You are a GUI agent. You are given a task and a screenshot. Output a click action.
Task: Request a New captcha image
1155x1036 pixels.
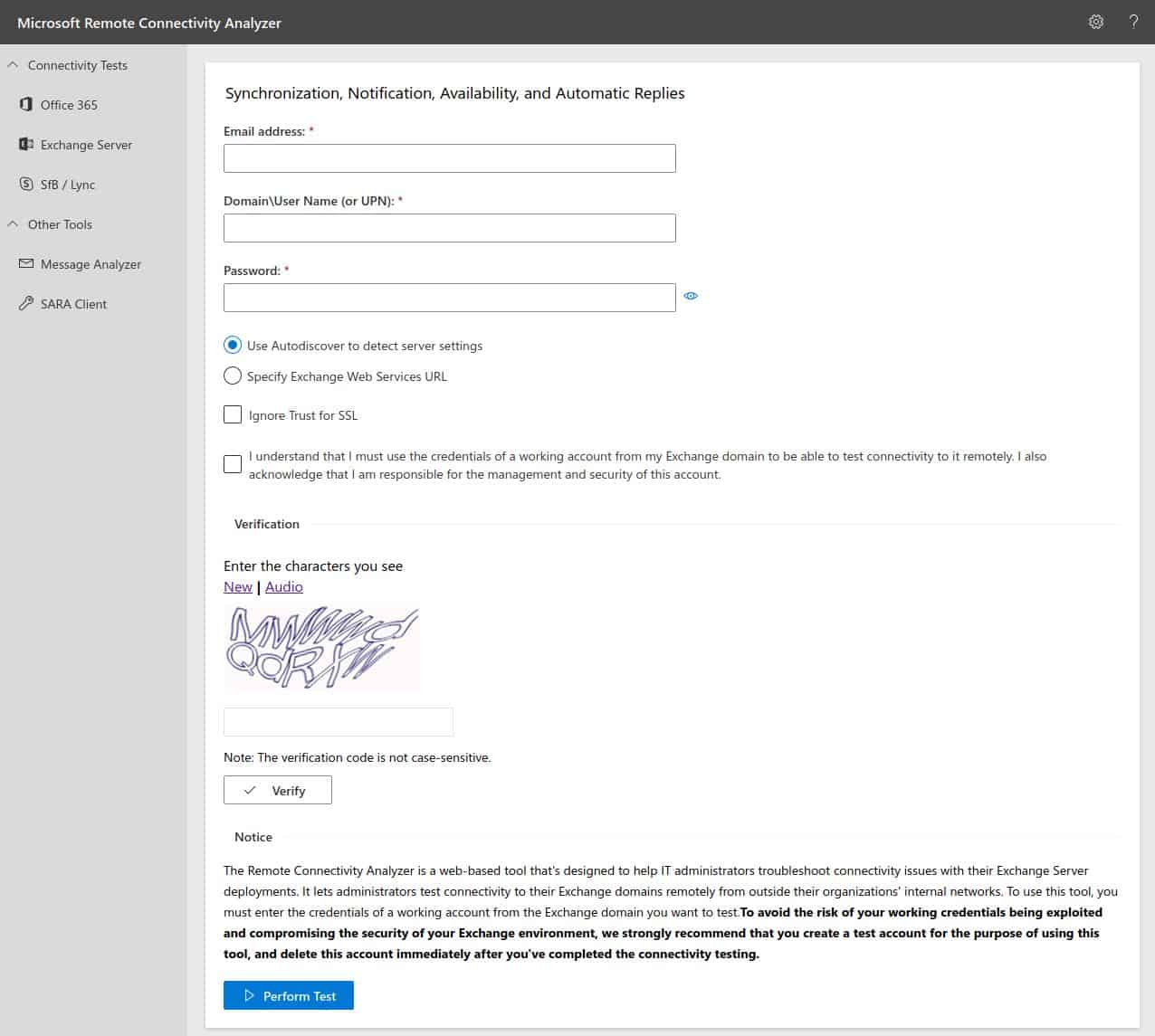pyautogui.click(x=238, y=586)
